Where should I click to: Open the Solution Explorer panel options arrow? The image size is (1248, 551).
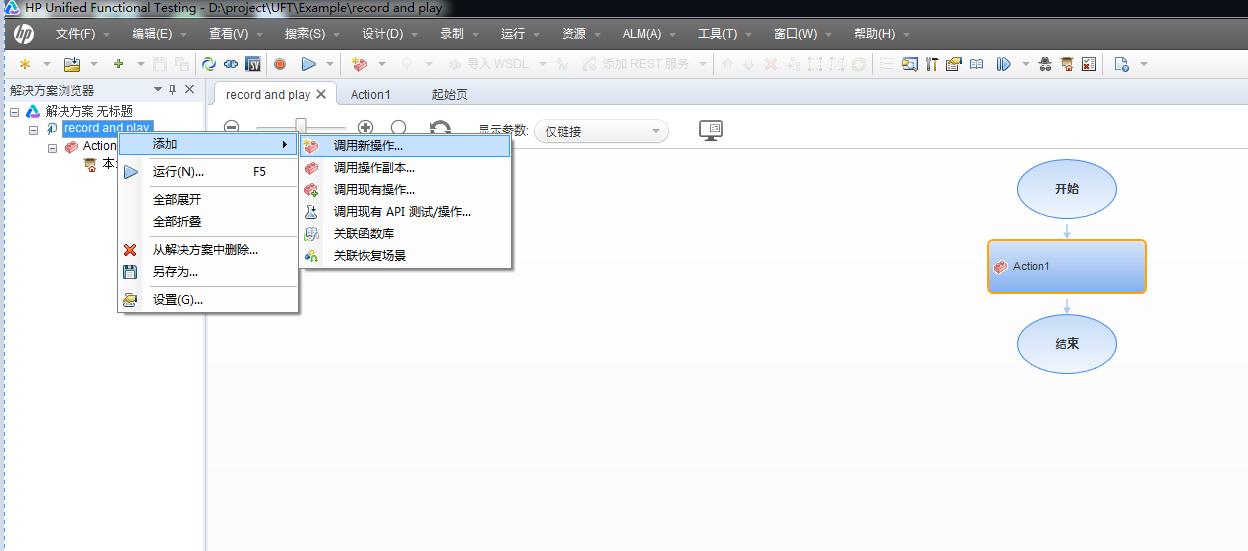(x=157, y=90)
